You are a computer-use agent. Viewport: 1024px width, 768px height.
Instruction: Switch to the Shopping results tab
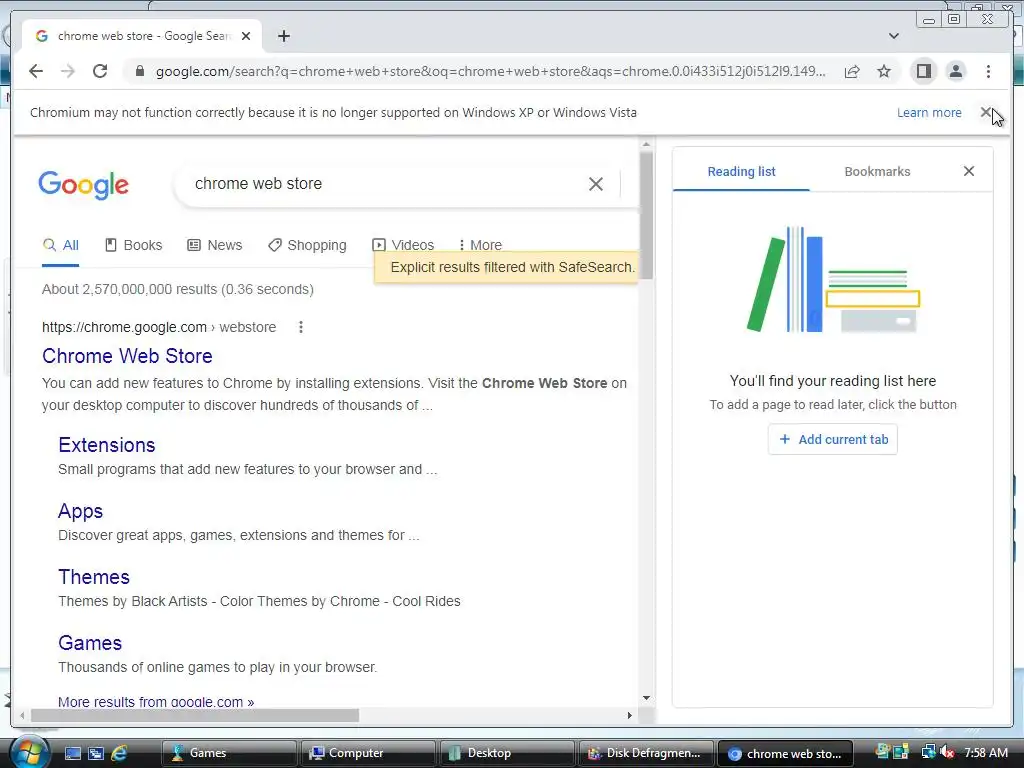coord(308,246)
